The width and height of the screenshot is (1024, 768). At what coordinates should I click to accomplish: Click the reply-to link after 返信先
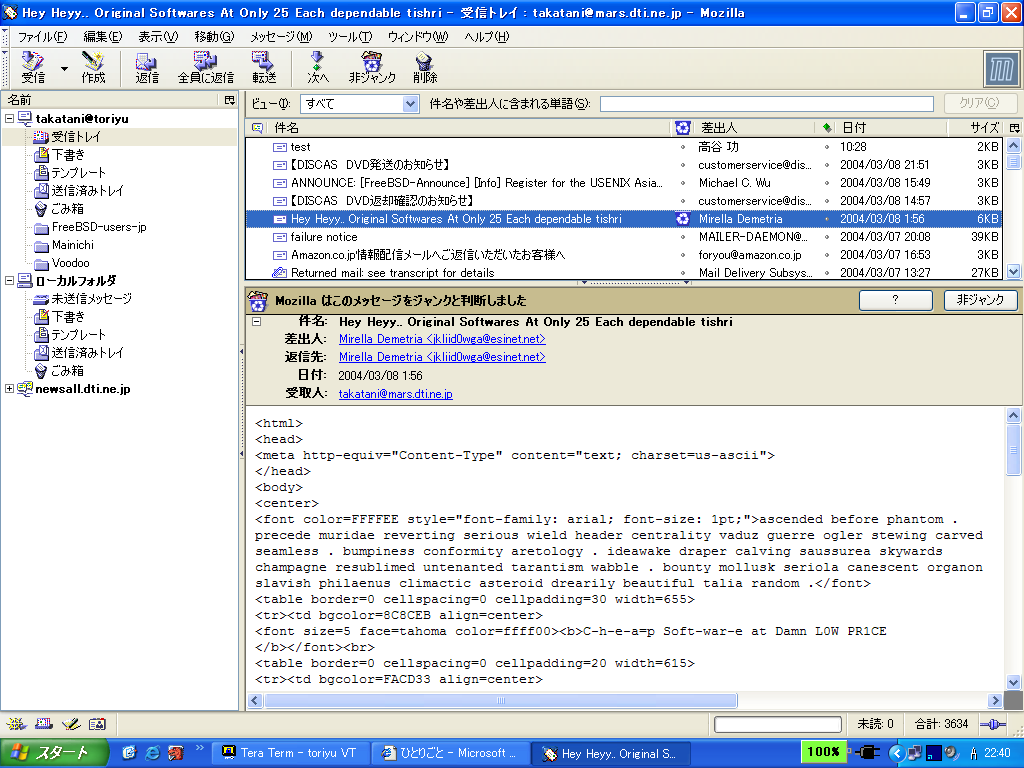pos(442,357)
